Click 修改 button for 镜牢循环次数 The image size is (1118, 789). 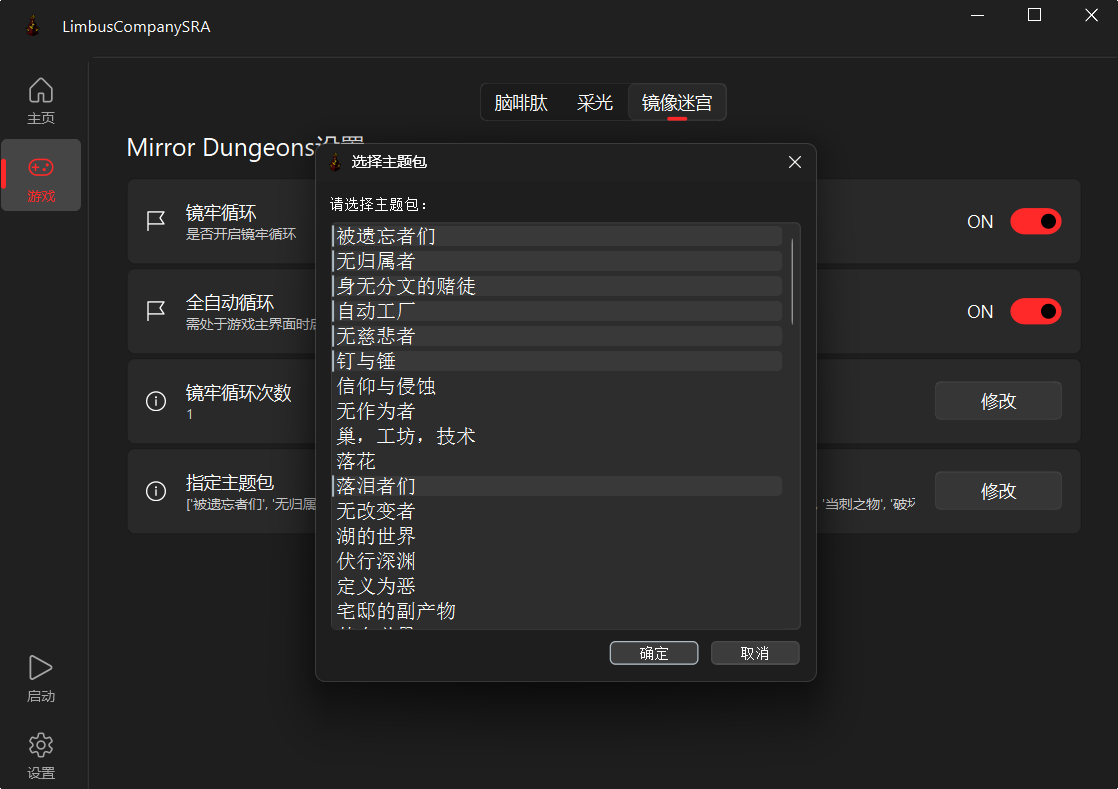click(x=998, y=401)
